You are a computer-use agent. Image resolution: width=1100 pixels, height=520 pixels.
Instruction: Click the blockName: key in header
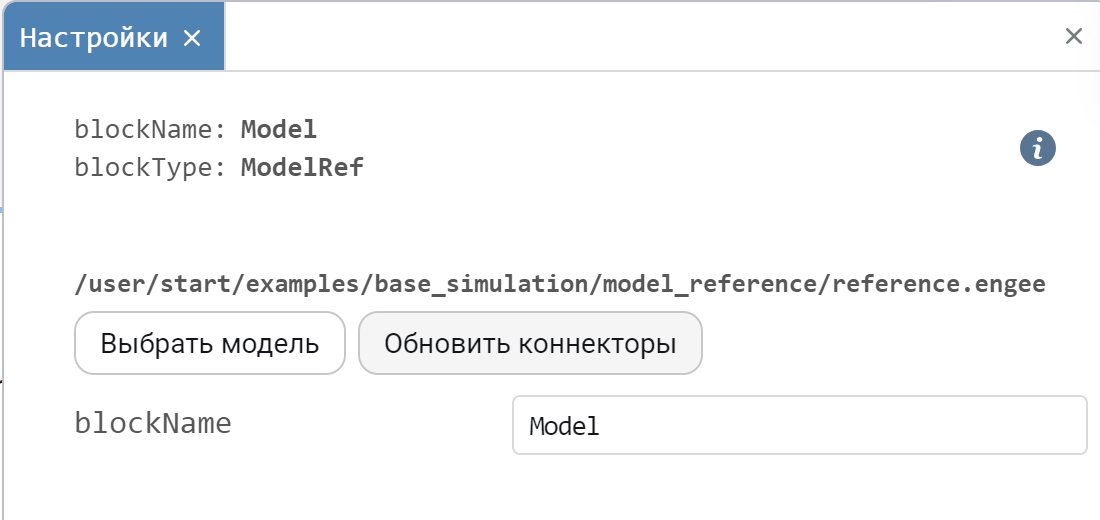pyautogui.click(x=151, y=129)
